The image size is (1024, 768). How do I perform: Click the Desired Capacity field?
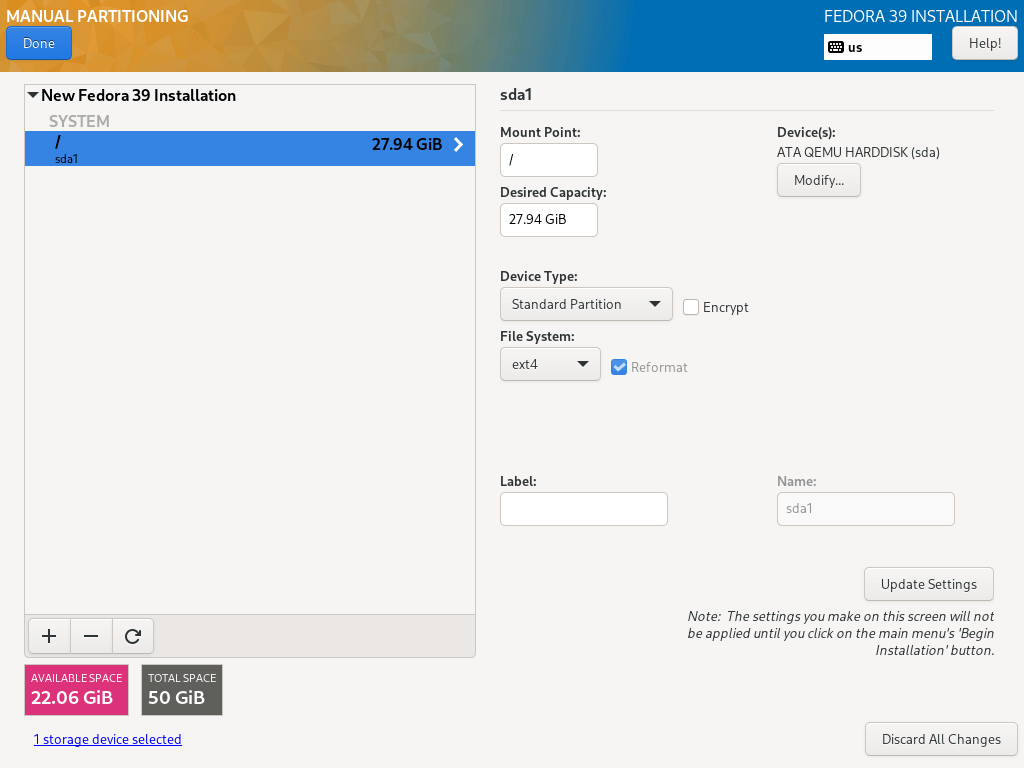coord(548,220)
